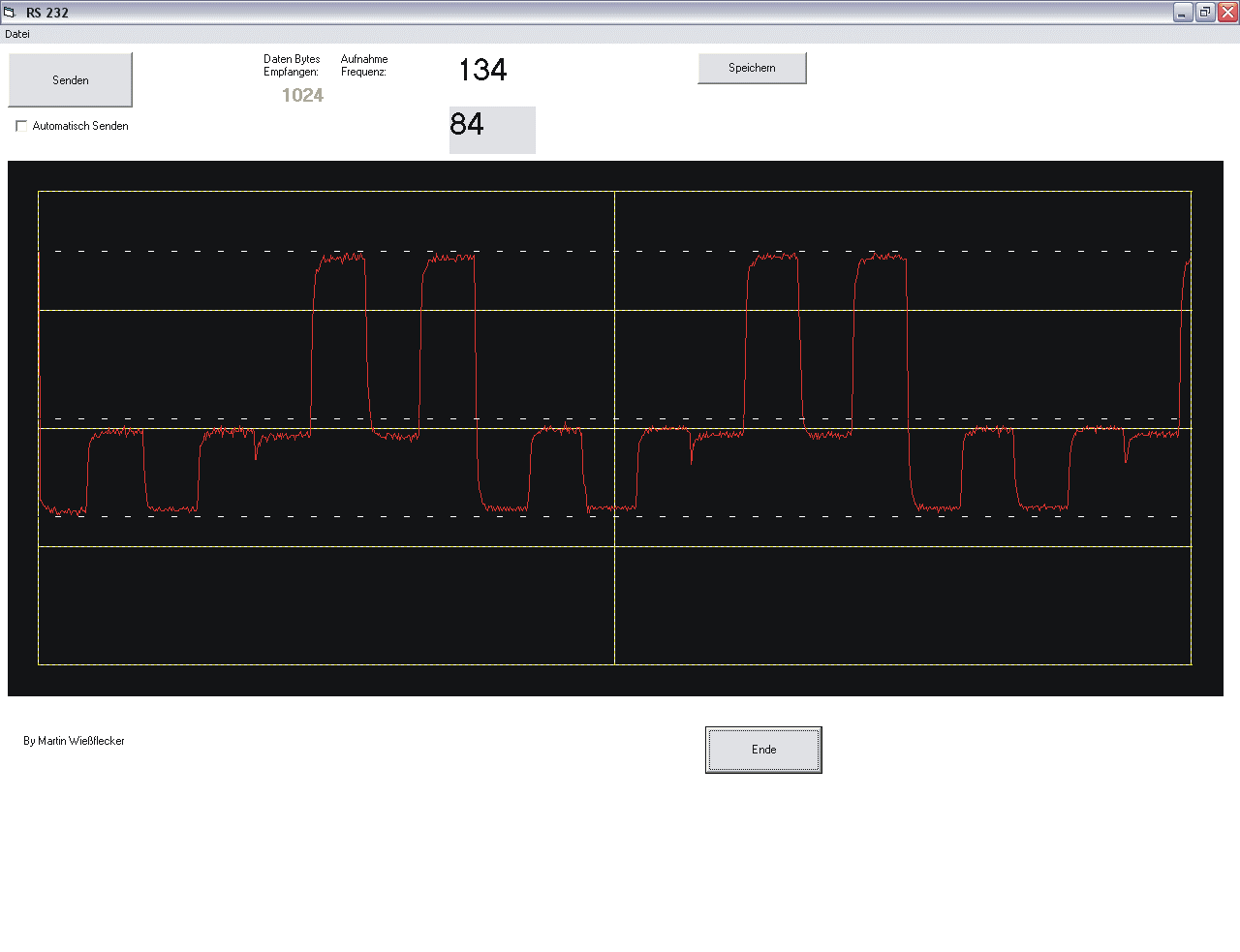The image size is (1240, 952).
Task: Click the Daten Bytes Empfangen label
Action: [x=292, y=65]
